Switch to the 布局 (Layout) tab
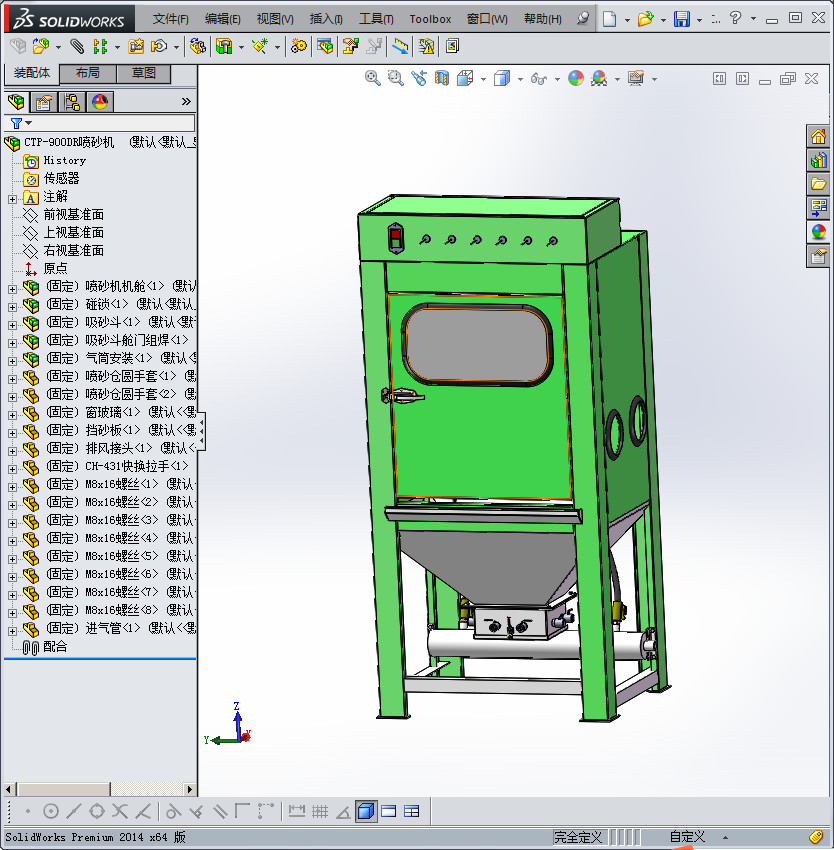 point(88,73)
